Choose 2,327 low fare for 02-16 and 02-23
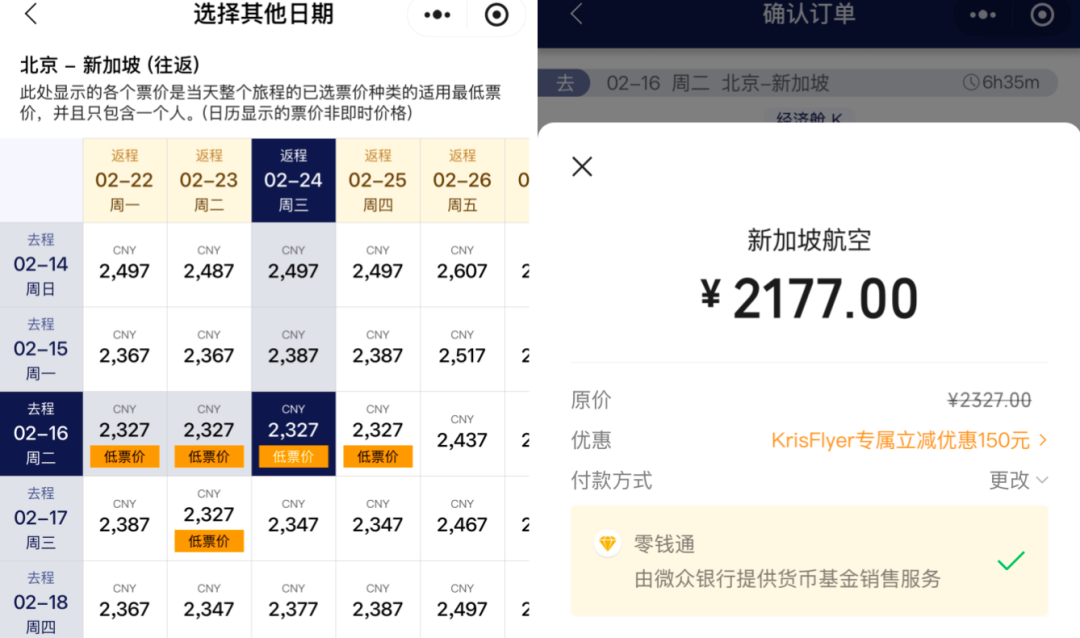Screen dimensions: 1080x638 (209, 433)
